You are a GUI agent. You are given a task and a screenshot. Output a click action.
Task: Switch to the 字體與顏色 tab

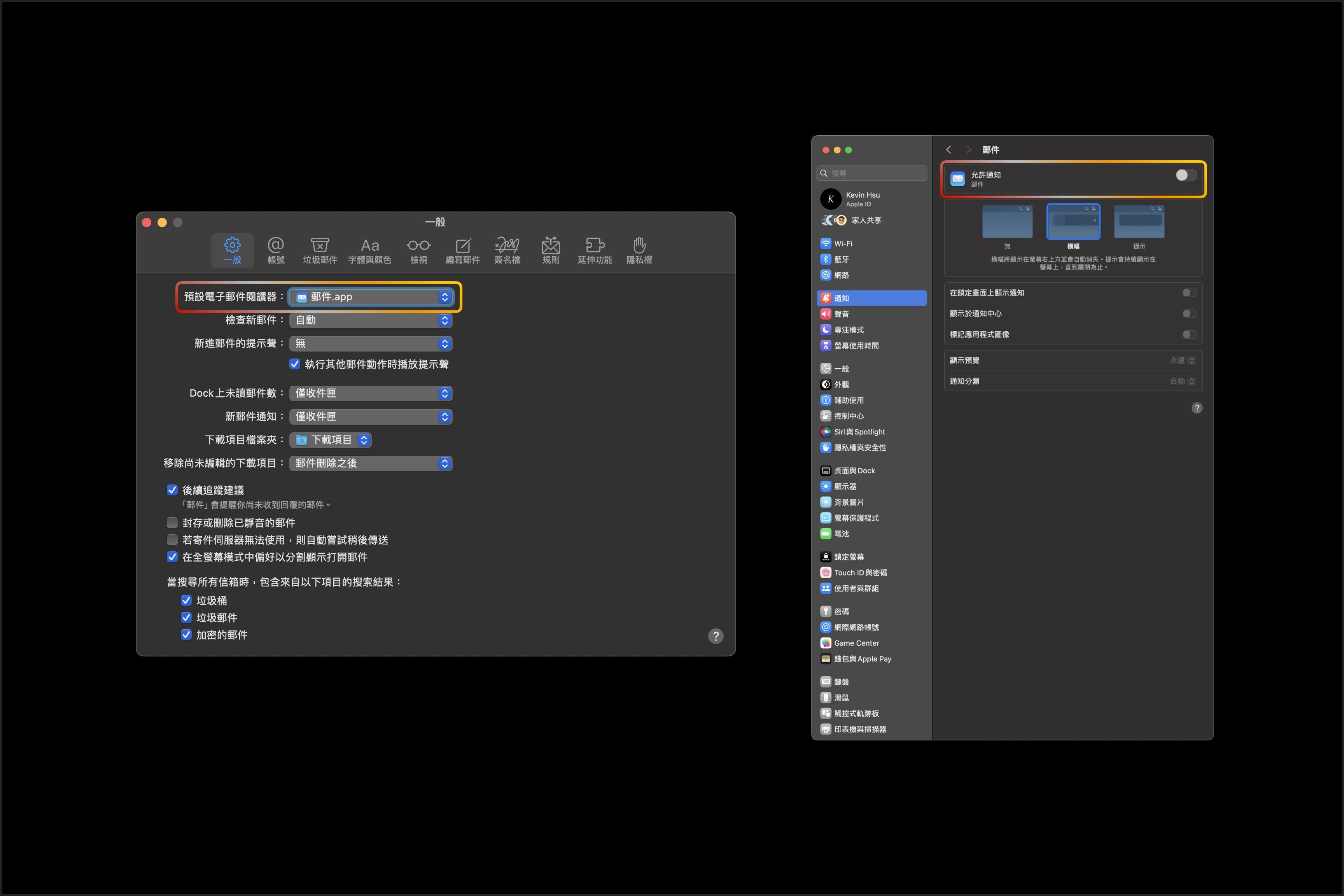[370, 250]
